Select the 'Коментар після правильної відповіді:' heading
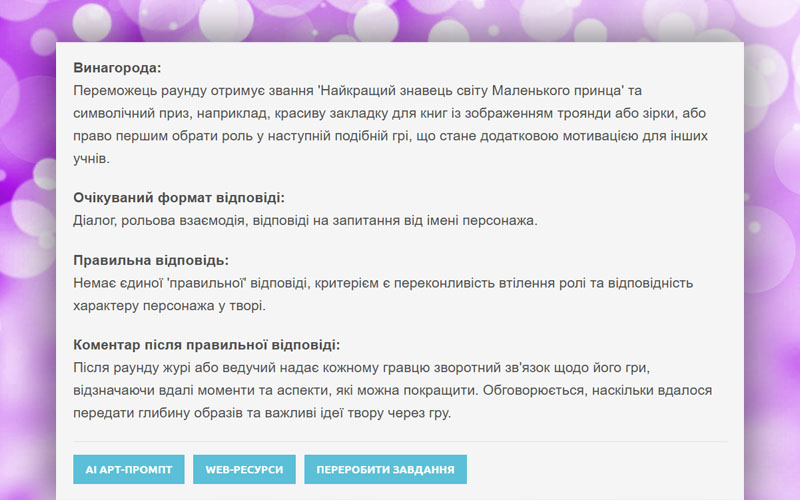Image resolution: width=800 pixels, height=500 pixels. click(206, 345)
